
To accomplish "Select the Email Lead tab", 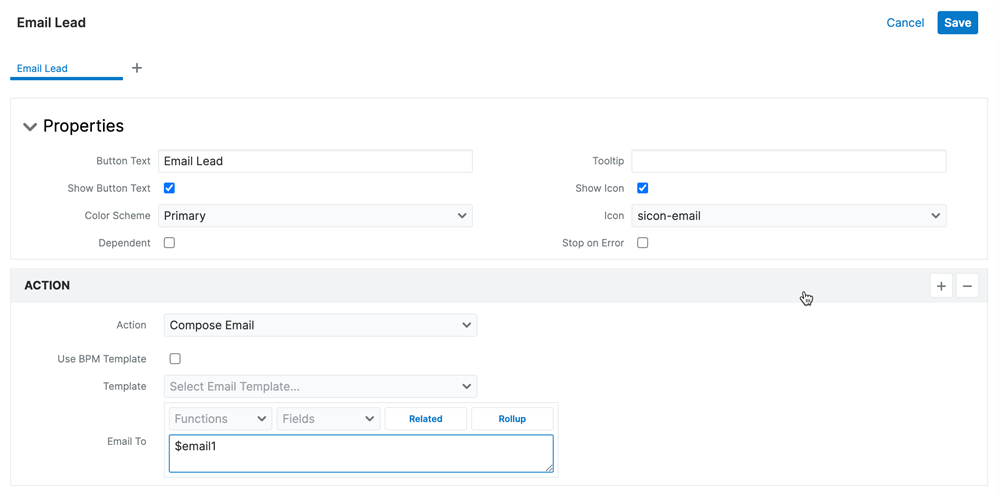I will point(43,69).
